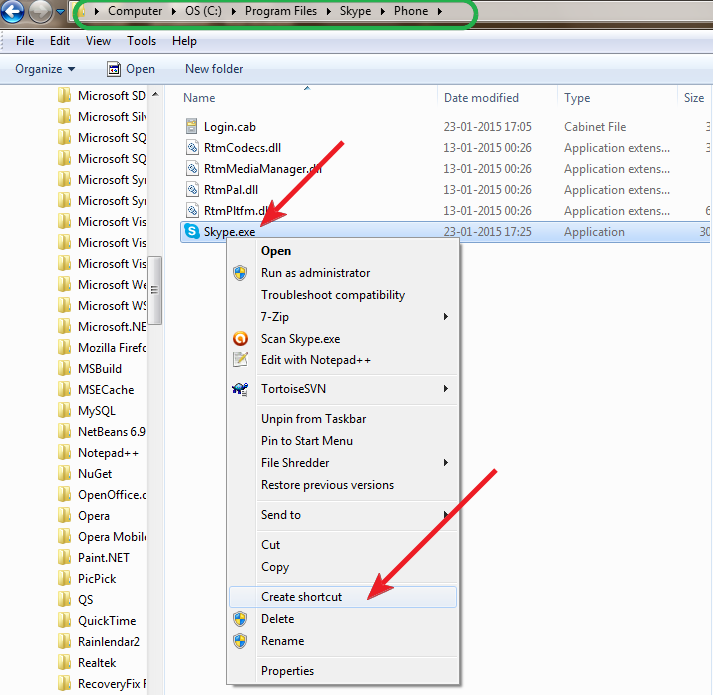Expand the File Shredder submenu arrow

point(446,463)
